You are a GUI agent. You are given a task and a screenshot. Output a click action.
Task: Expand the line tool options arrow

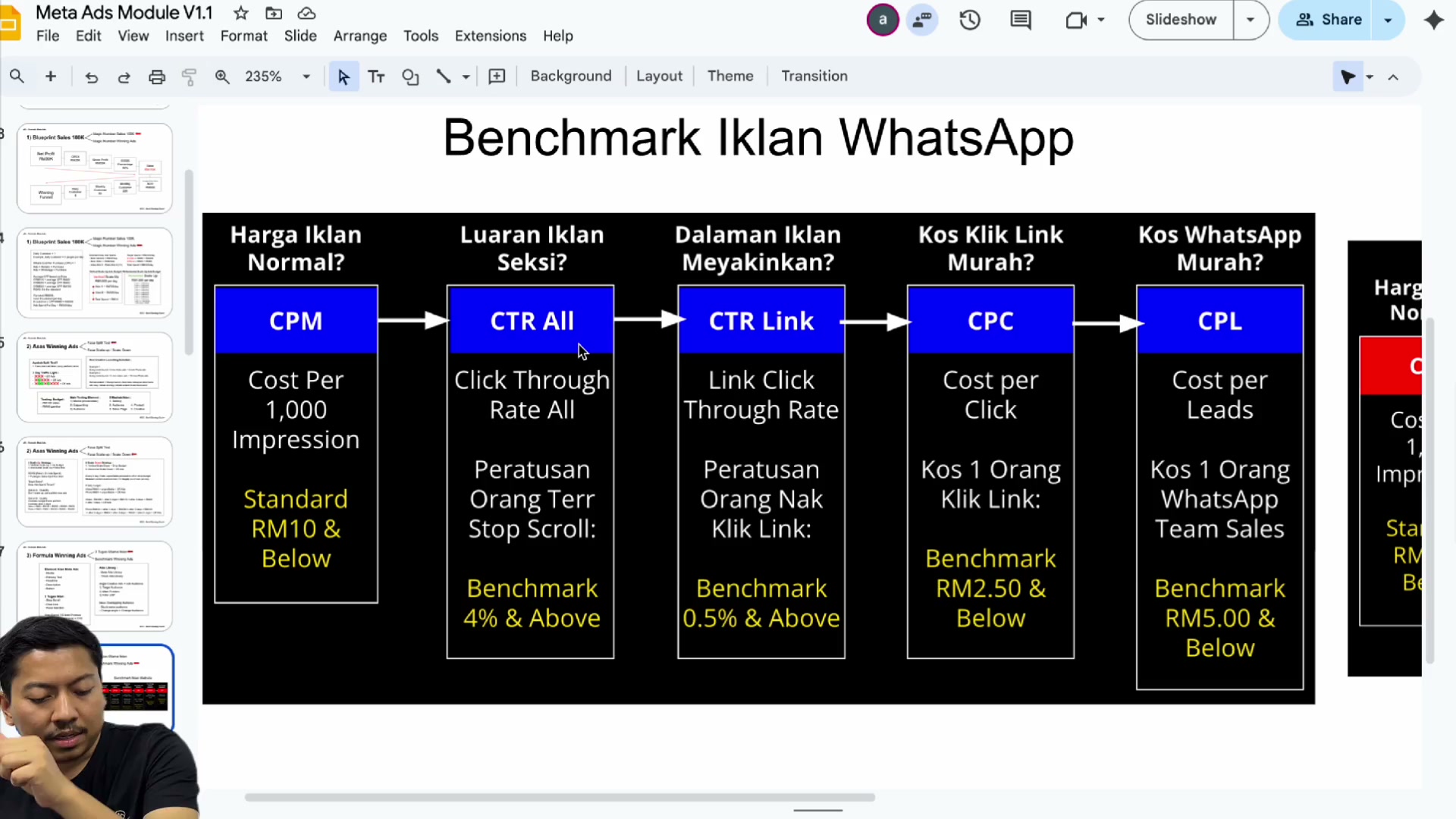pos(466,77)
